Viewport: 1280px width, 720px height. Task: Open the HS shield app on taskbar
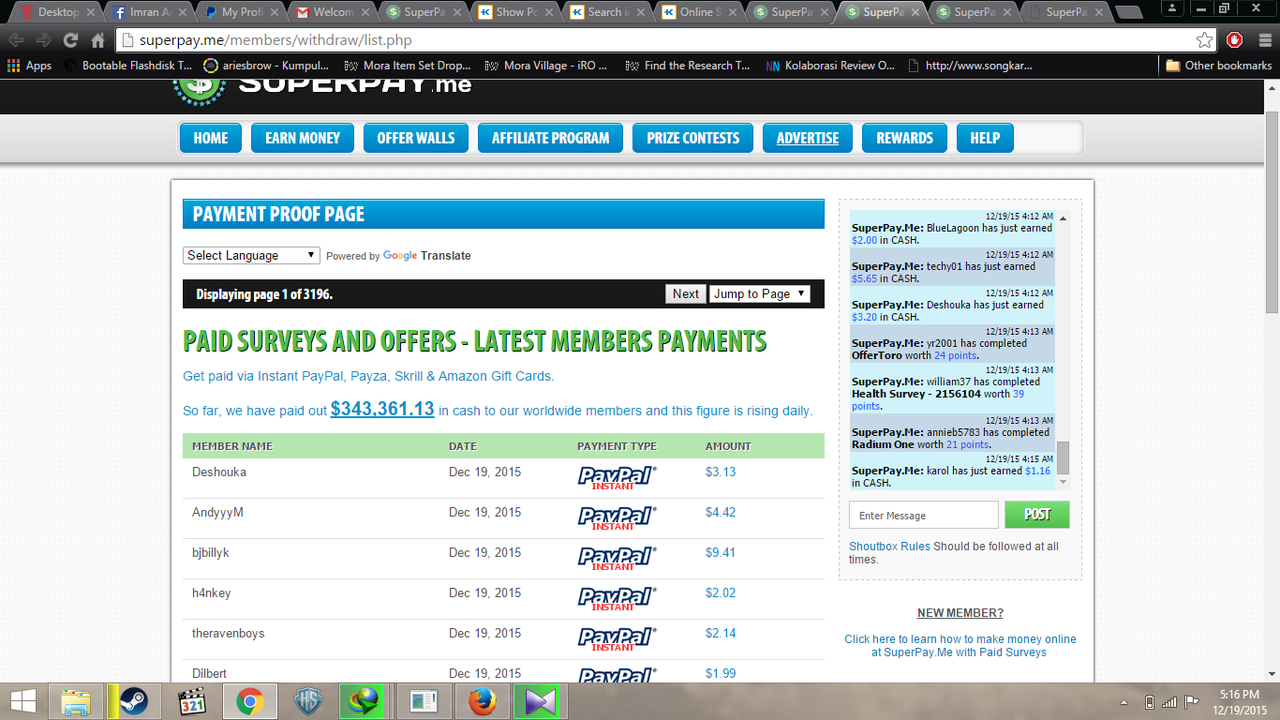click(x=307, y=701)
